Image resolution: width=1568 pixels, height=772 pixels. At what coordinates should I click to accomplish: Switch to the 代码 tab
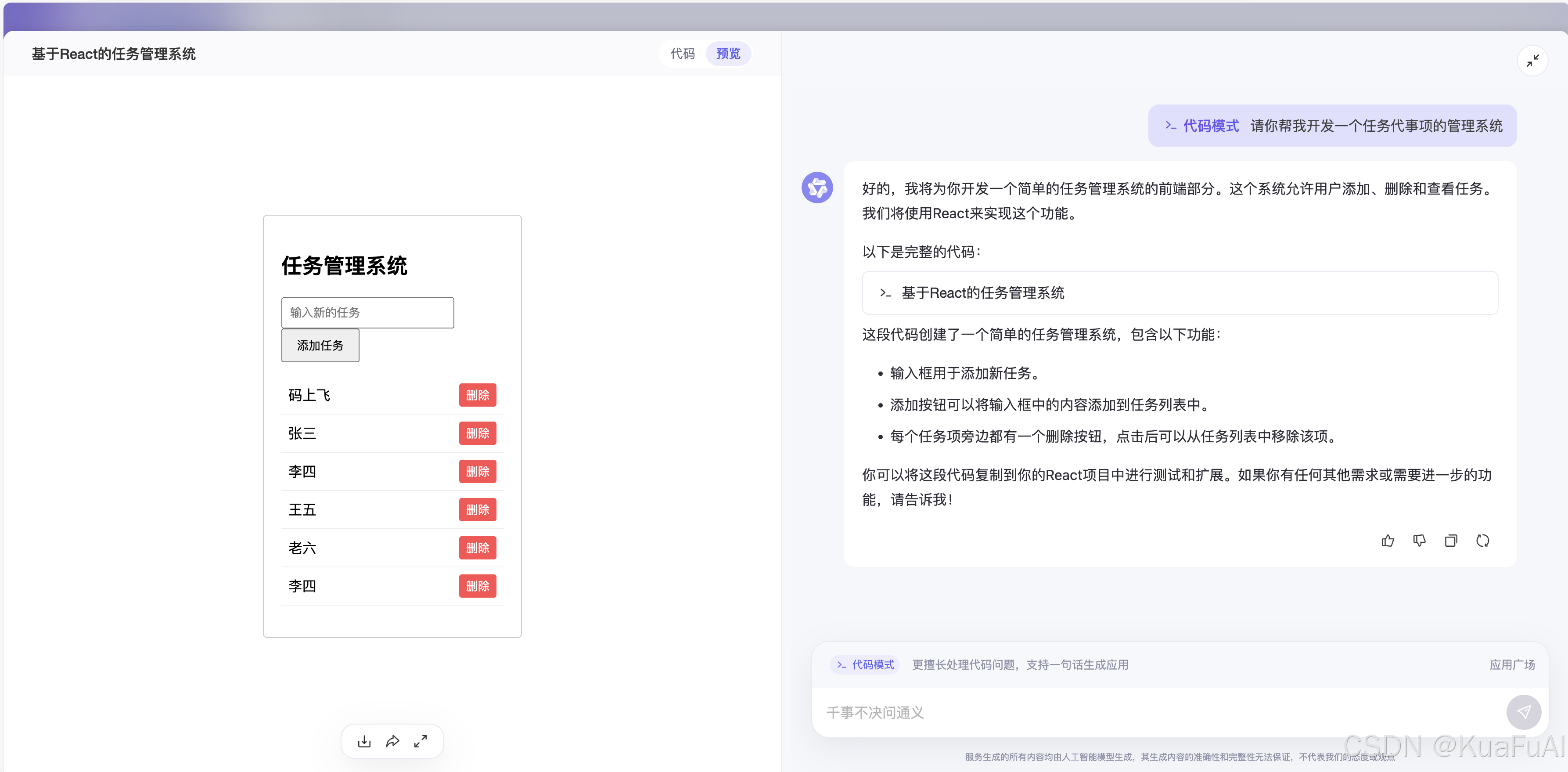click(682, 54)
